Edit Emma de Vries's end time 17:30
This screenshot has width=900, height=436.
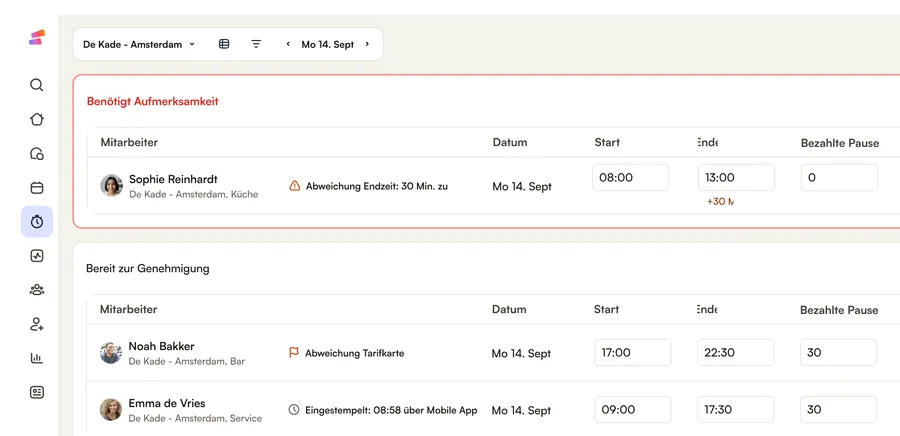[x=736, y=410]
